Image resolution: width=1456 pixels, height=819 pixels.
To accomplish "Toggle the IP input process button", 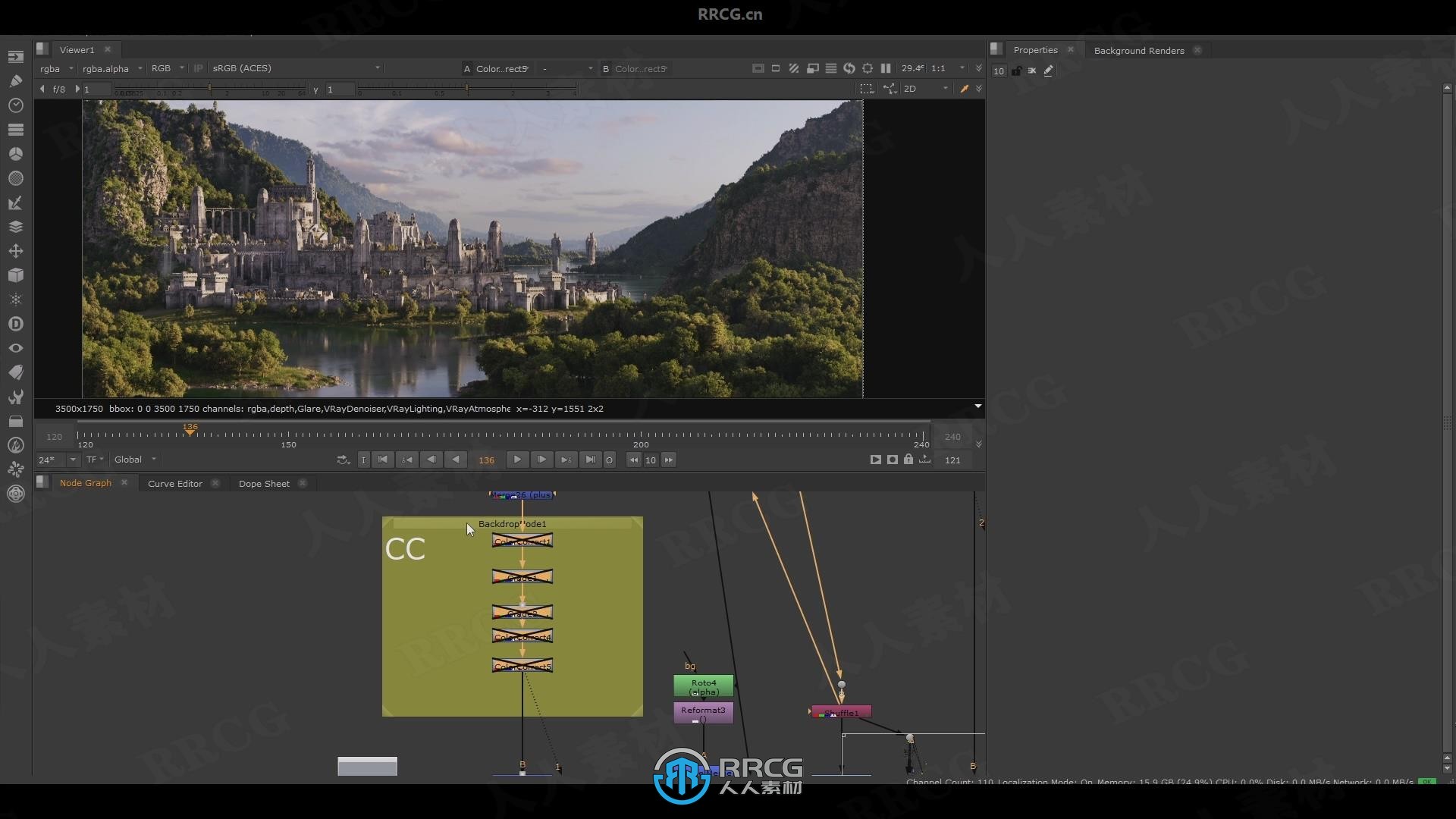I will pos(199,68).
